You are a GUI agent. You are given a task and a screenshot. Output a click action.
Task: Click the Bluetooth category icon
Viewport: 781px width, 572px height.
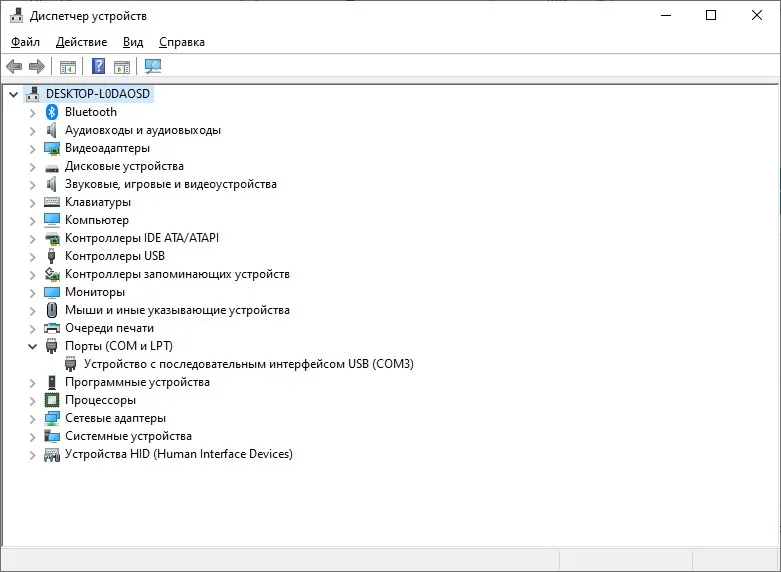click(52, 112)
